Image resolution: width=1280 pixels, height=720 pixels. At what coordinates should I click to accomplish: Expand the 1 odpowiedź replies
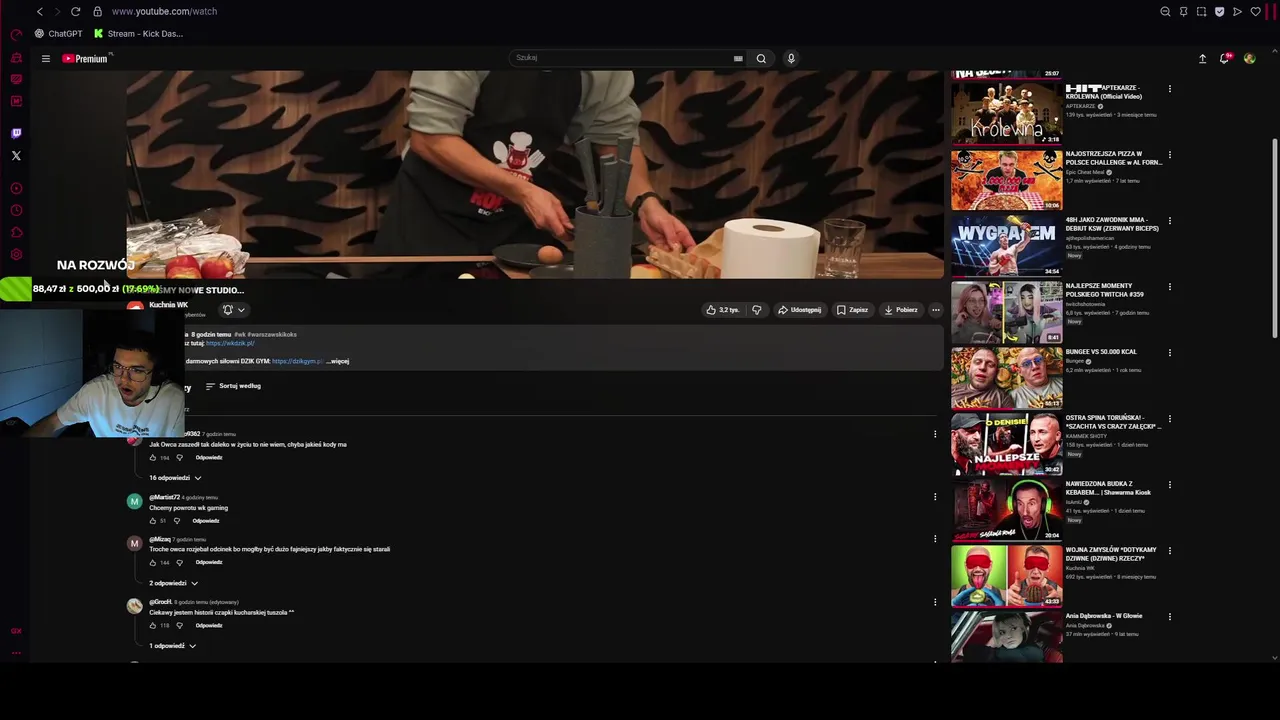tap(172, 646)
